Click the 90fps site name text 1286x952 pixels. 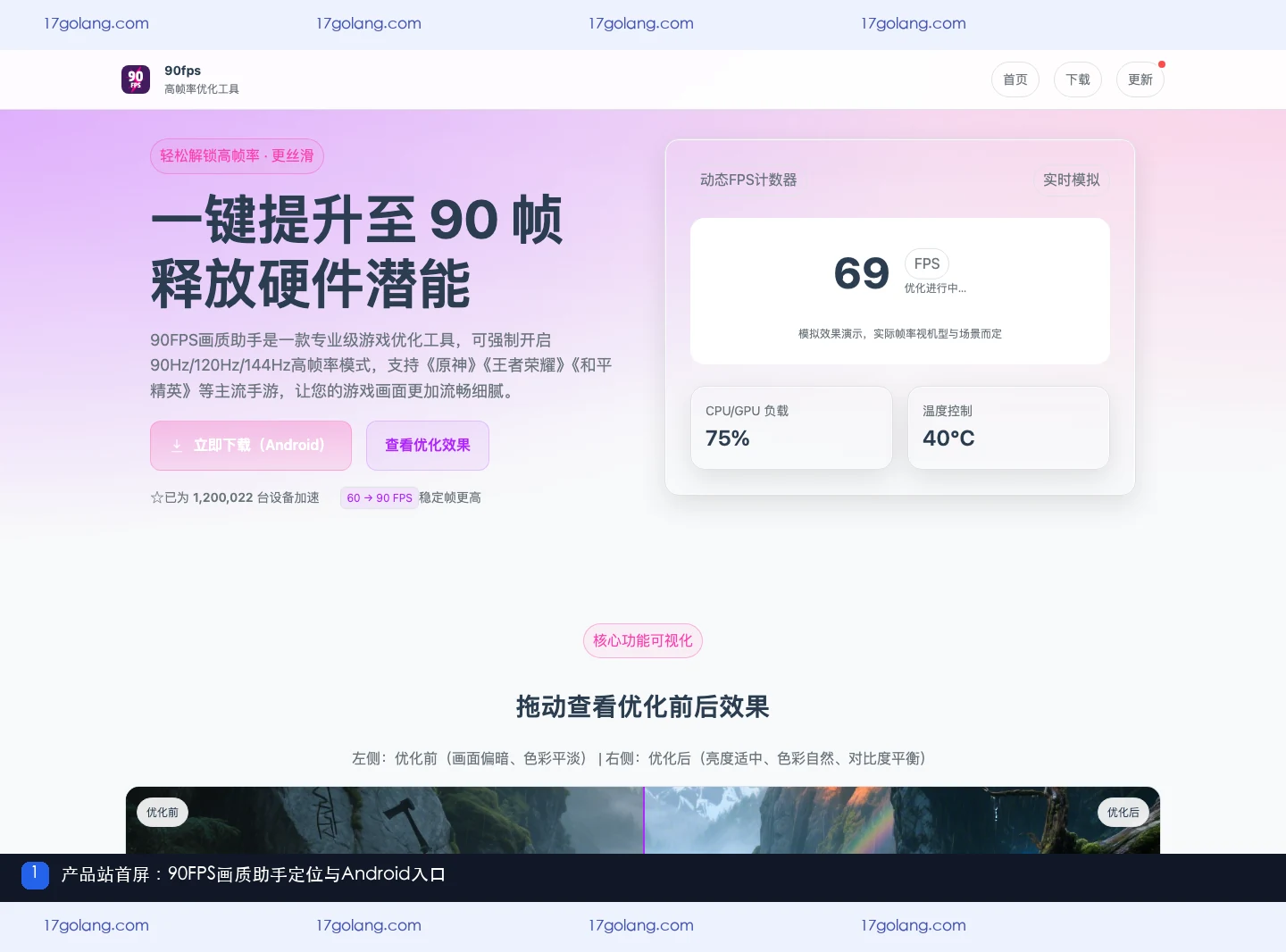pos(183,71)
